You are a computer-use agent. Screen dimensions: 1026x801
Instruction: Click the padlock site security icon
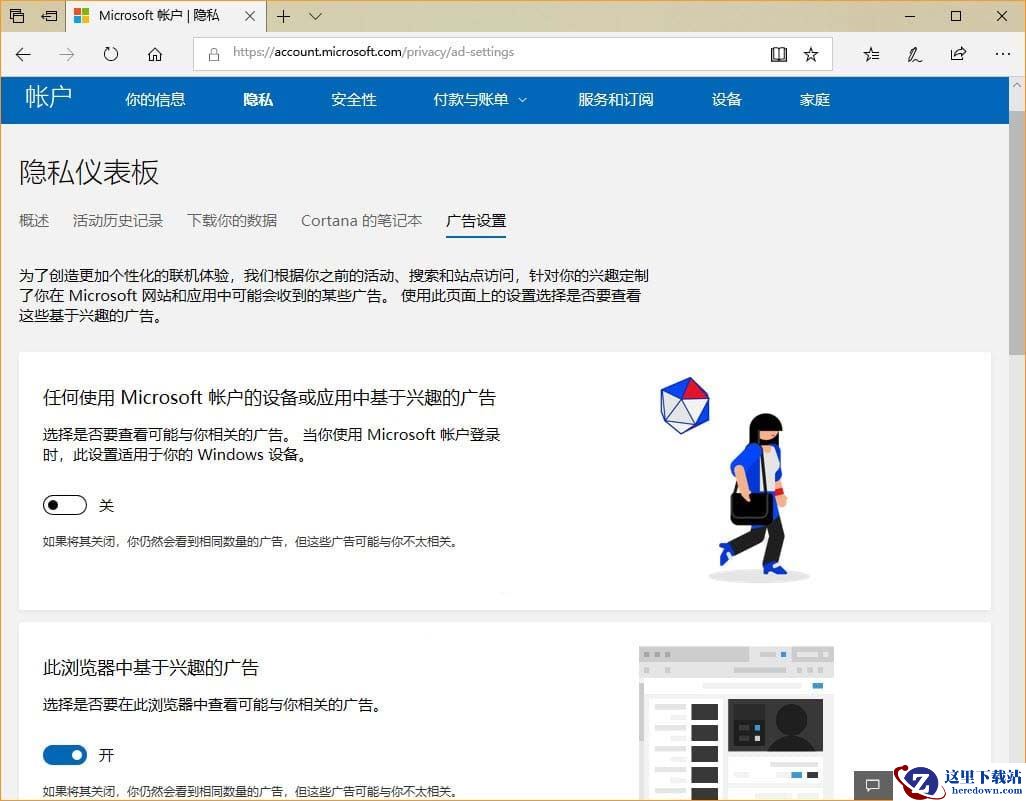213,54
